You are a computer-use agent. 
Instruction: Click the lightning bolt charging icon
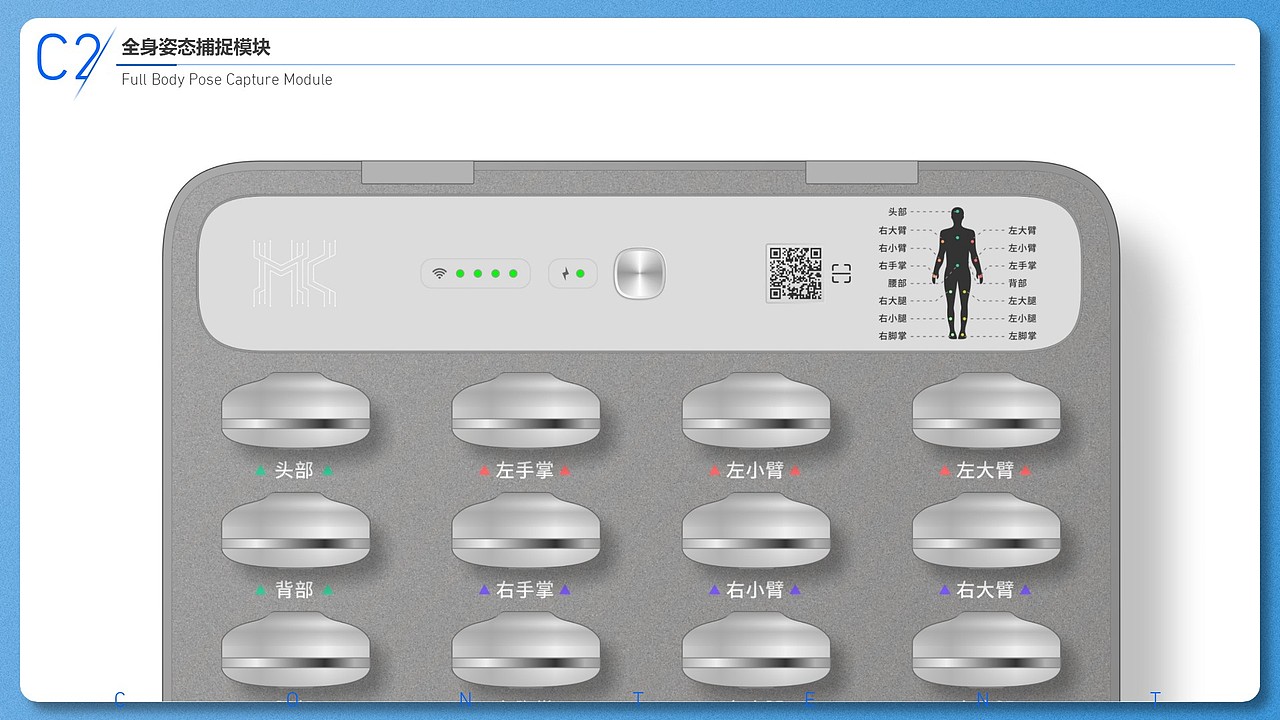(x=565, y=274)
